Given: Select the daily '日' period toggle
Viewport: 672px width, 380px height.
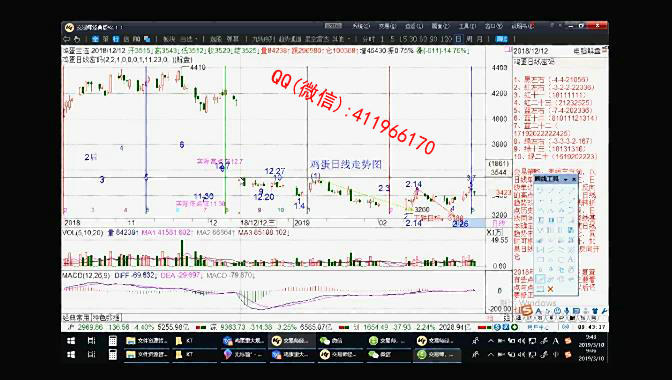Looking at the screenshot, I should click(x=458, y=39).
